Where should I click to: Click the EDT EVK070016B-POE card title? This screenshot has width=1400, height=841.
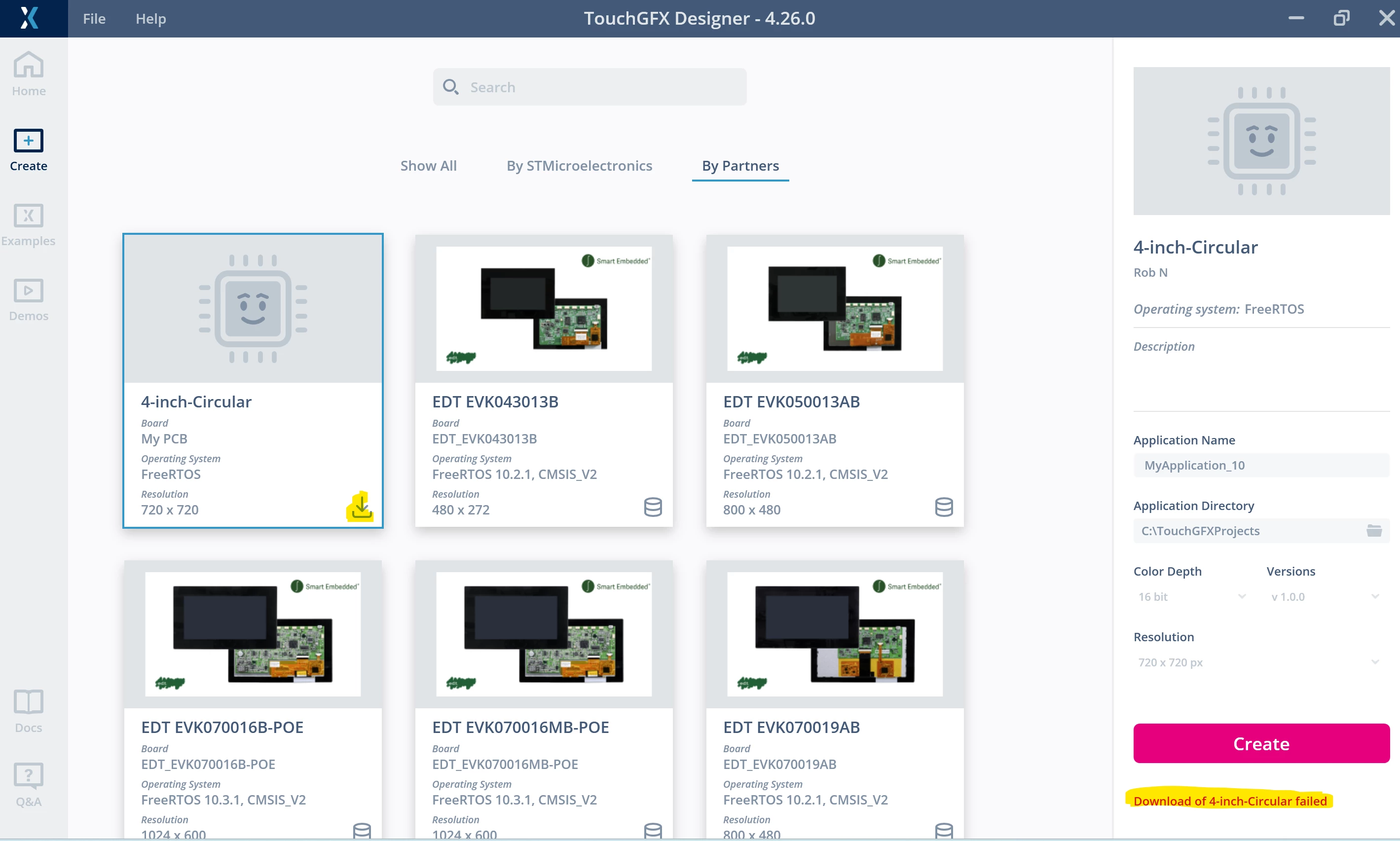pos(222,727)
